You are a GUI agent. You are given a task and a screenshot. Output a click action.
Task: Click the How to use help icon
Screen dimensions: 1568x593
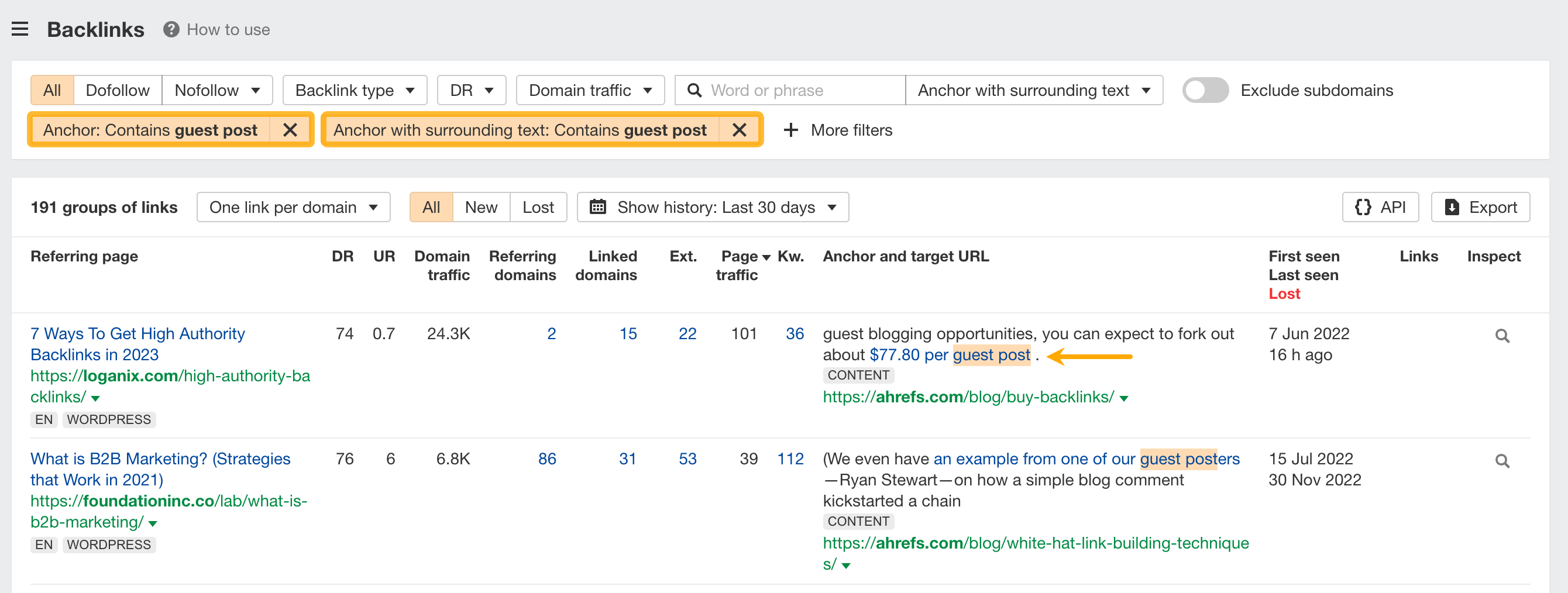(x=171, y=29)
